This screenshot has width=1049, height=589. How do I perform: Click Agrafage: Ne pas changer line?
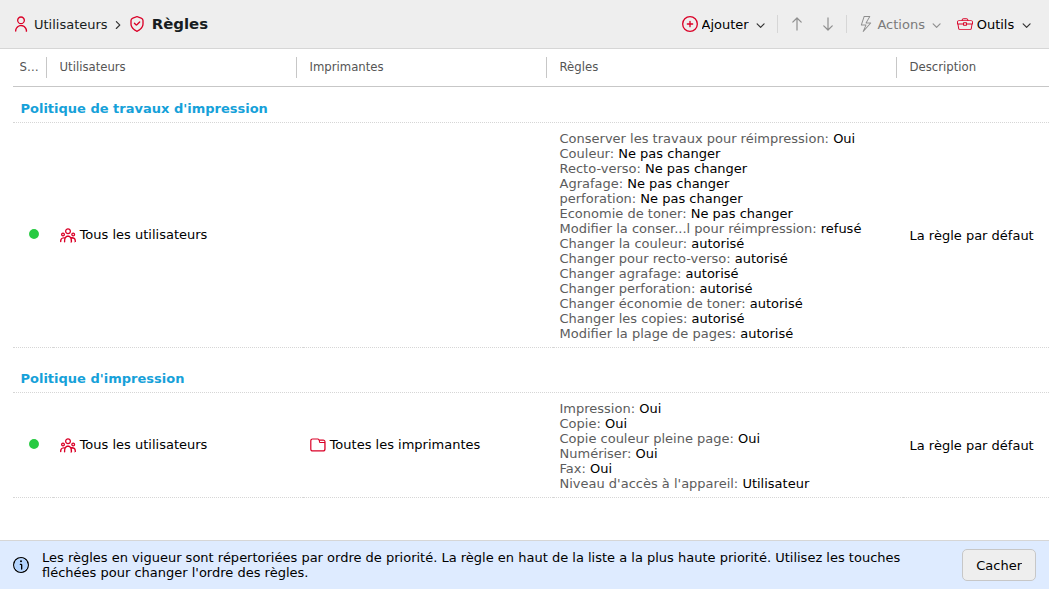point(644,183)
